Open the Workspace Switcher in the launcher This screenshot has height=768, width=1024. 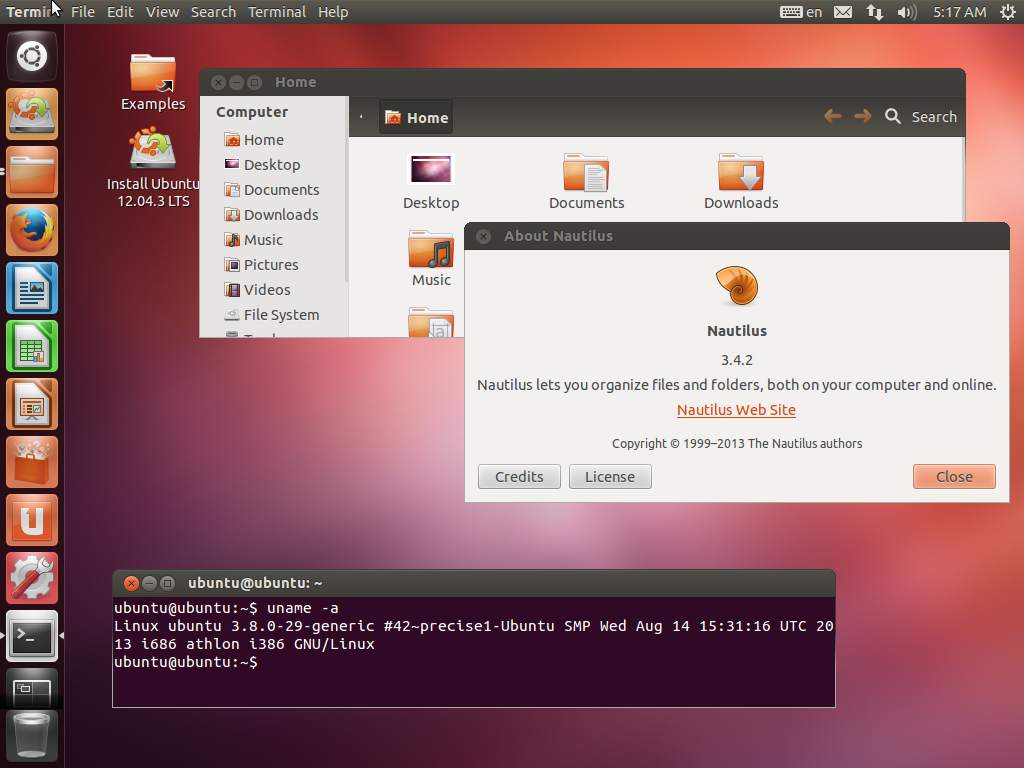32,688
